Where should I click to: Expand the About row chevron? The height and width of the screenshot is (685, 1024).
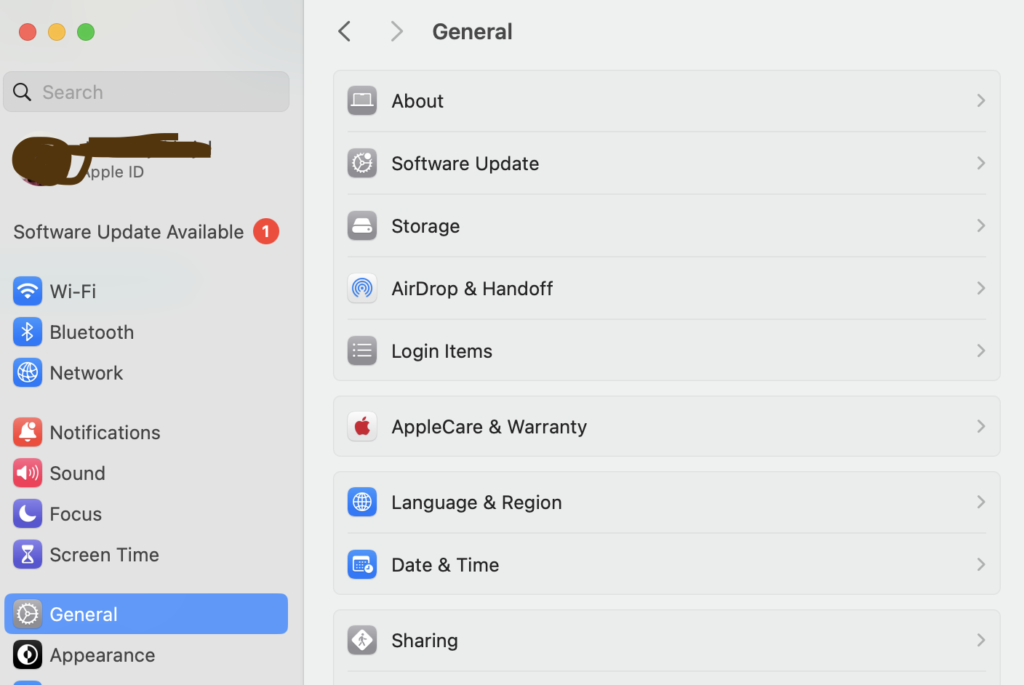pyautogui.click(x=981, y=101)
